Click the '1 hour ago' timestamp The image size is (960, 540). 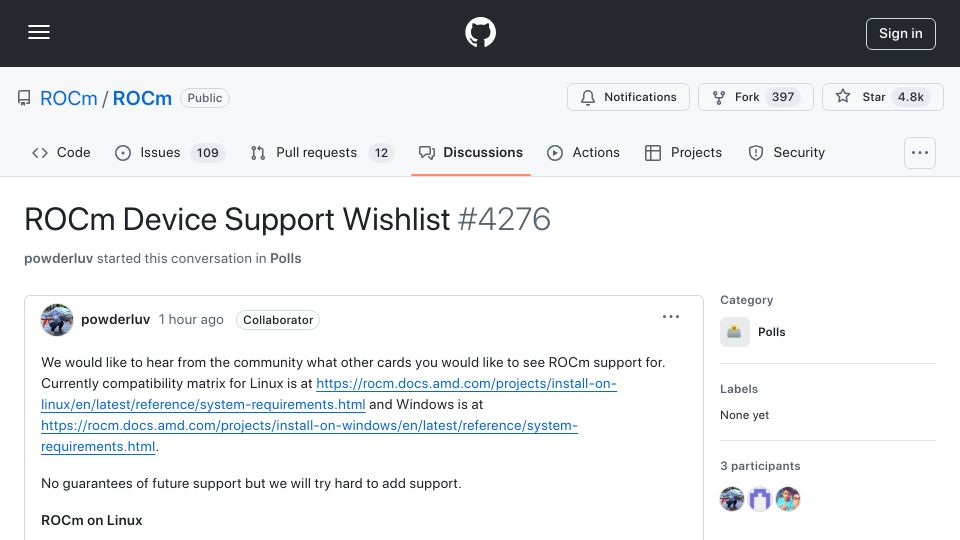(191, 320)
